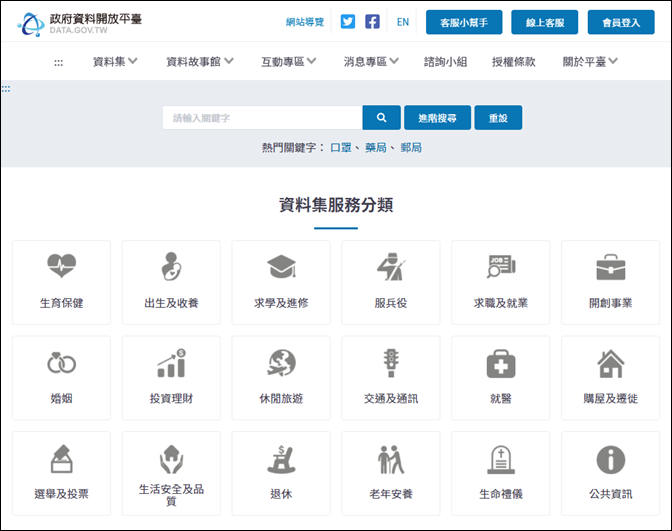Screen dimensions: 672x531
Task: Click the blue accesskey dots in gray area
Action: click(6, 89)
